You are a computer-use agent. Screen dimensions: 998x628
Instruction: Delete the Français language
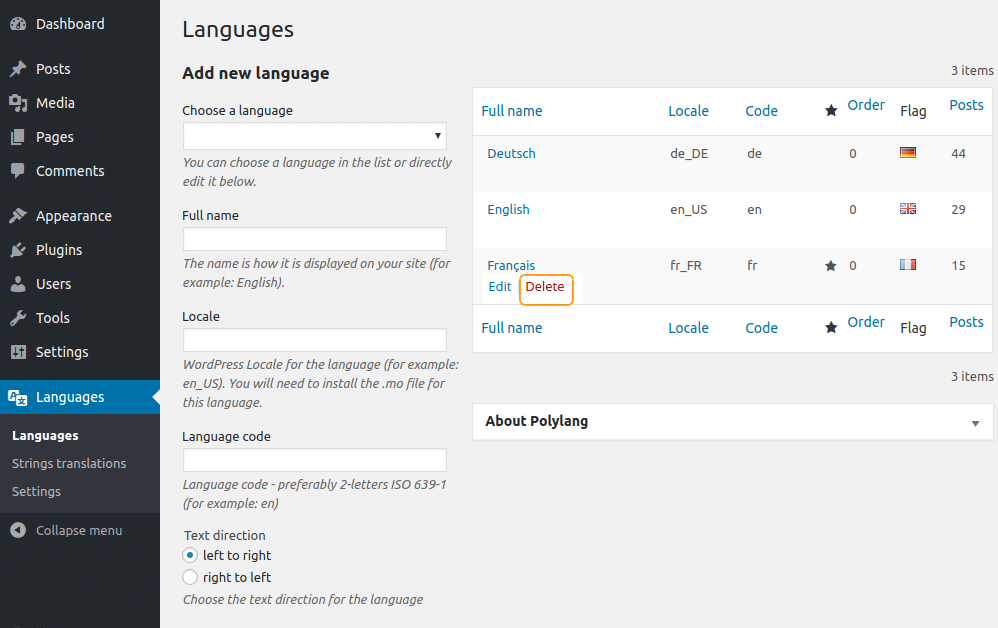tap(545, 286)
